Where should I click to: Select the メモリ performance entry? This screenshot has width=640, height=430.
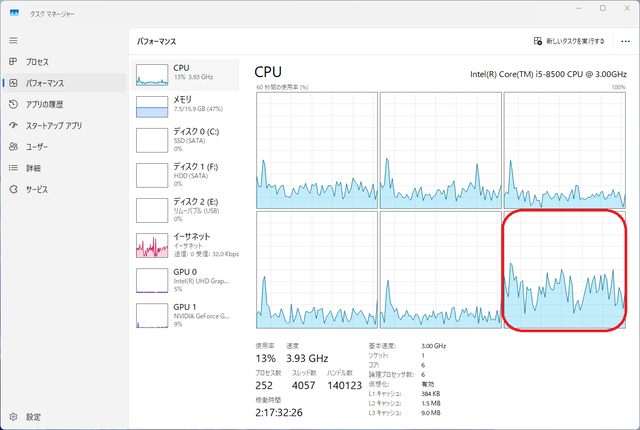coord(185,106)
